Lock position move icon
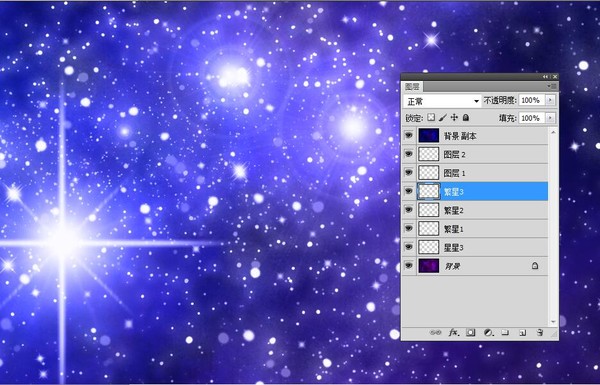Screen dimensions: 600x385 (x=454, y=117)
